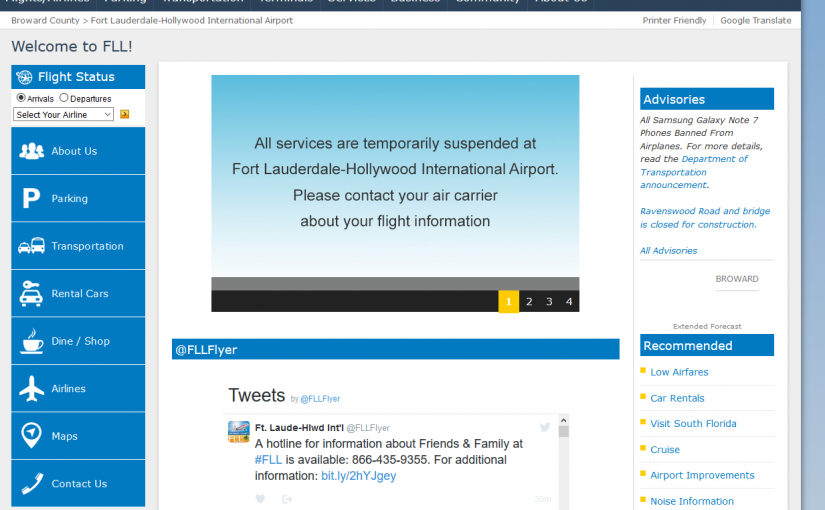Click the Google Translate link
This screenshot has width=825, height=510.
click(x=755, y=20)
